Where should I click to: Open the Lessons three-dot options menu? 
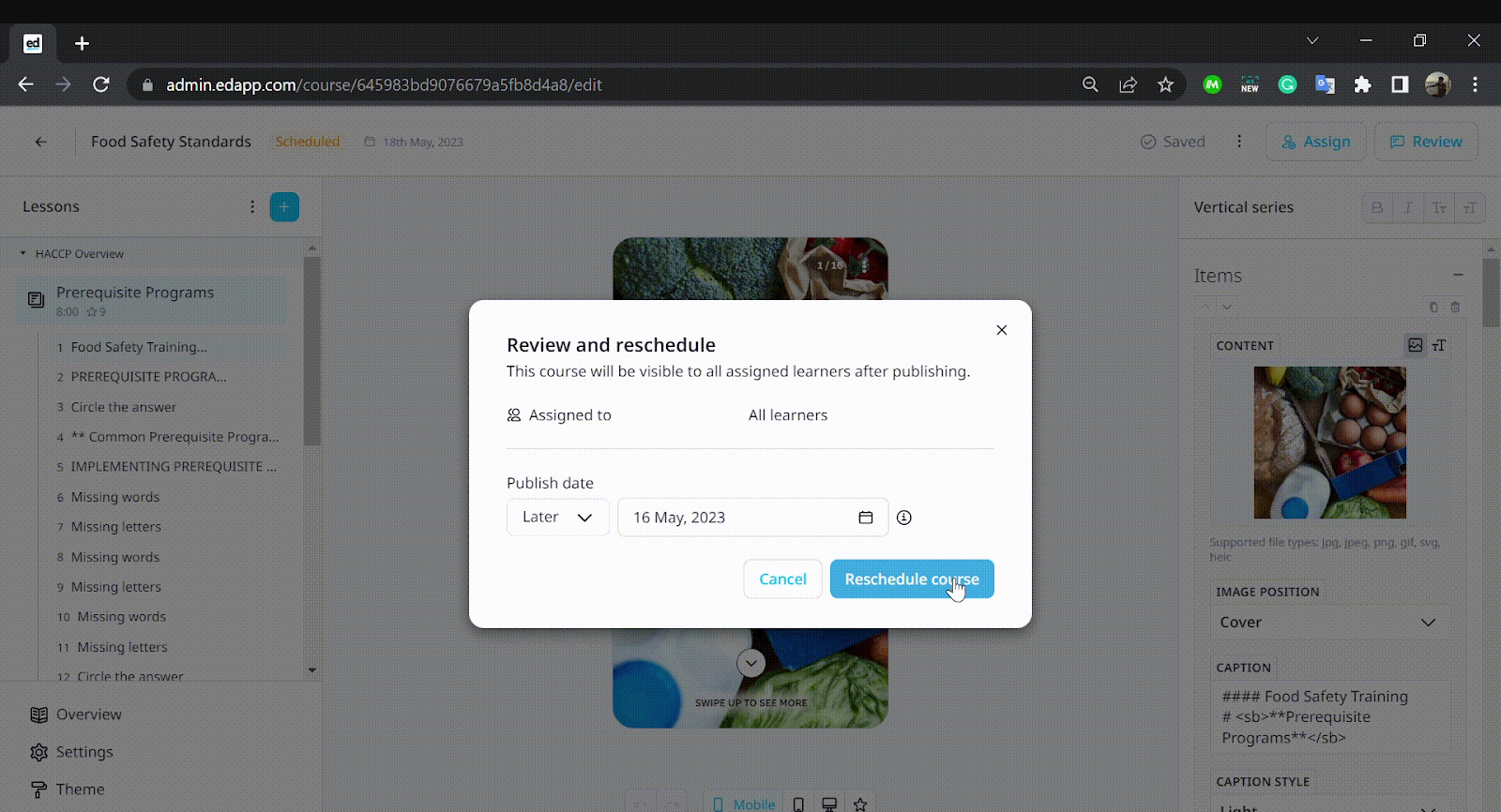[252, 207]
